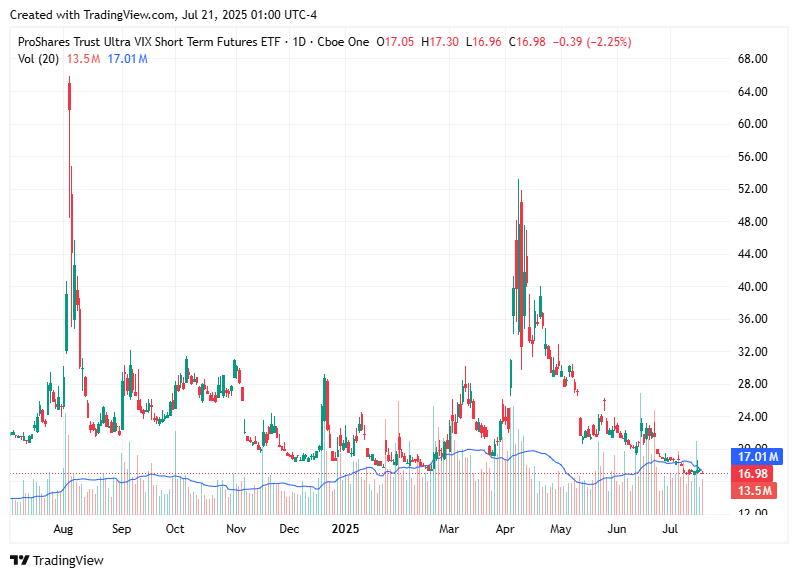This screenshot has width=798, height=578.
Task: Click the low value L16.96
Action: [x=483, y=42]
